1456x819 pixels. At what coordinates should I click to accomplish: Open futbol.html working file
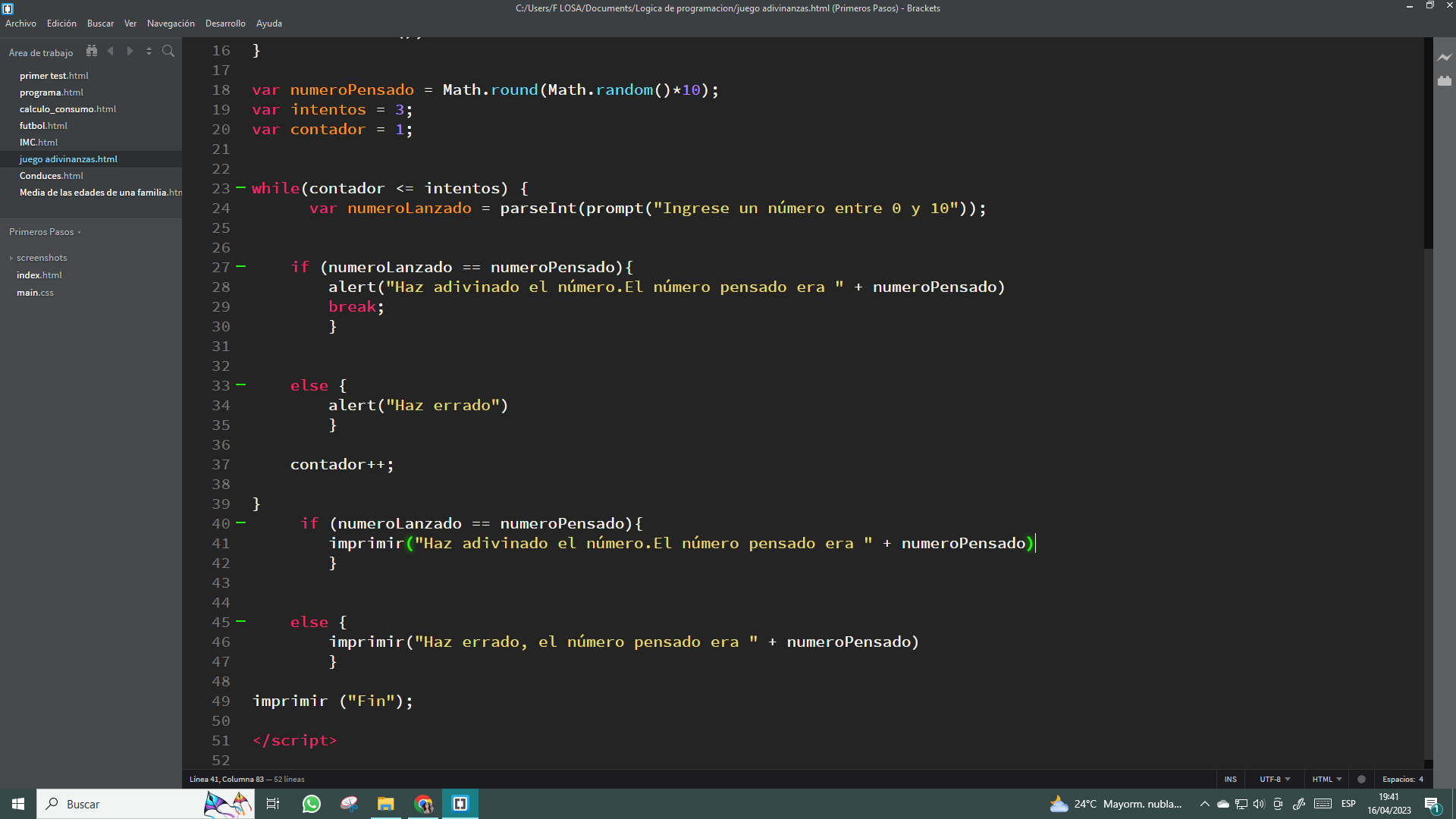point(91,126)
